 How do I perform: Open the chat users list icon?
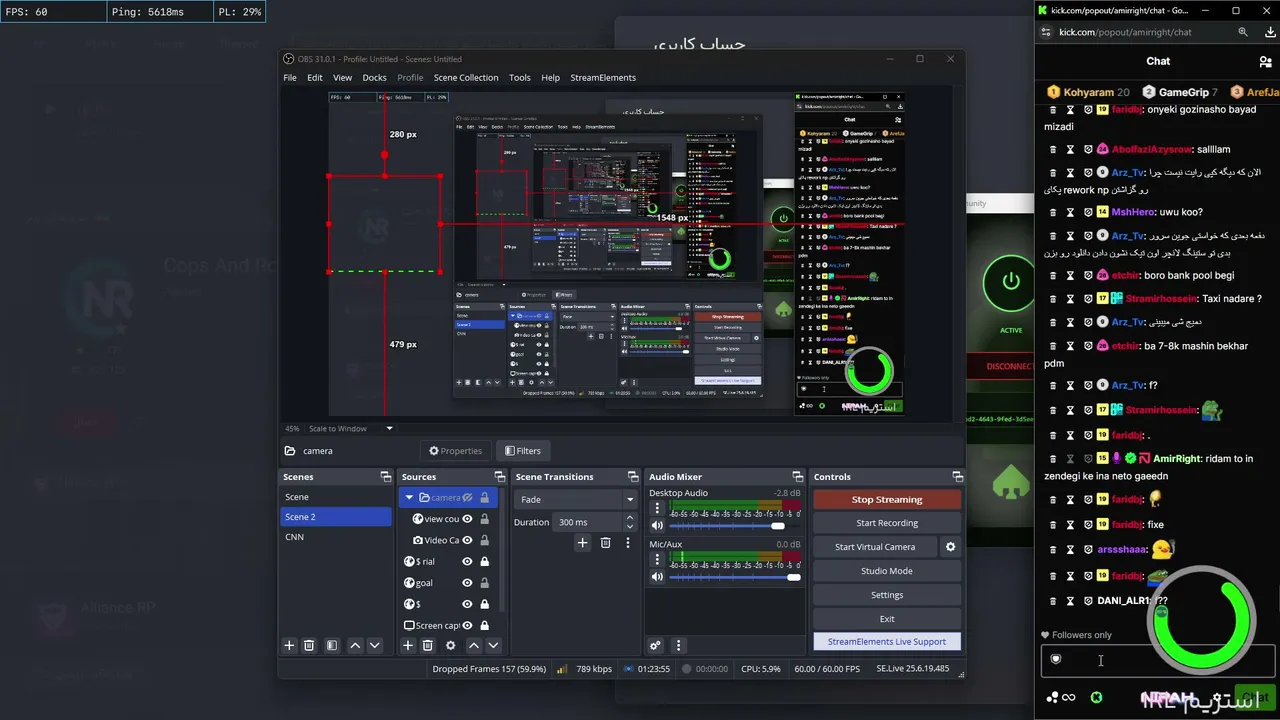point(1265,61)
